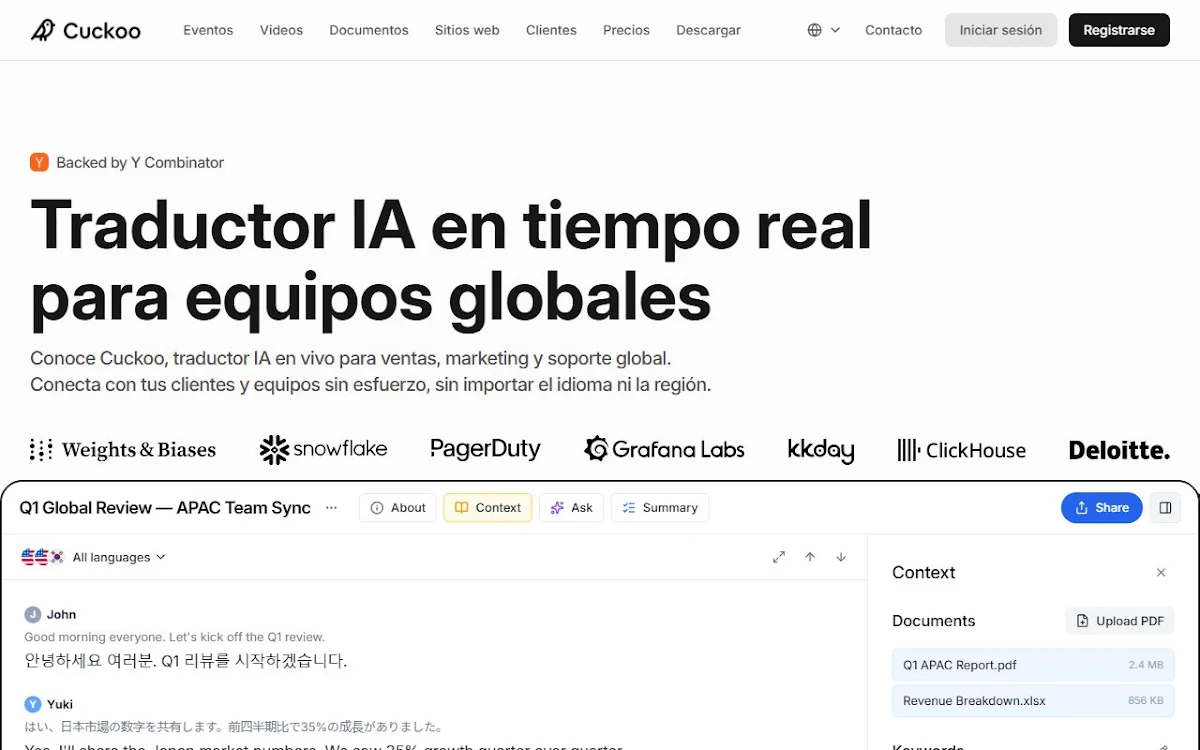1200x750 pixels.
Task: Click the kkday logo
Action: [821, 450]
